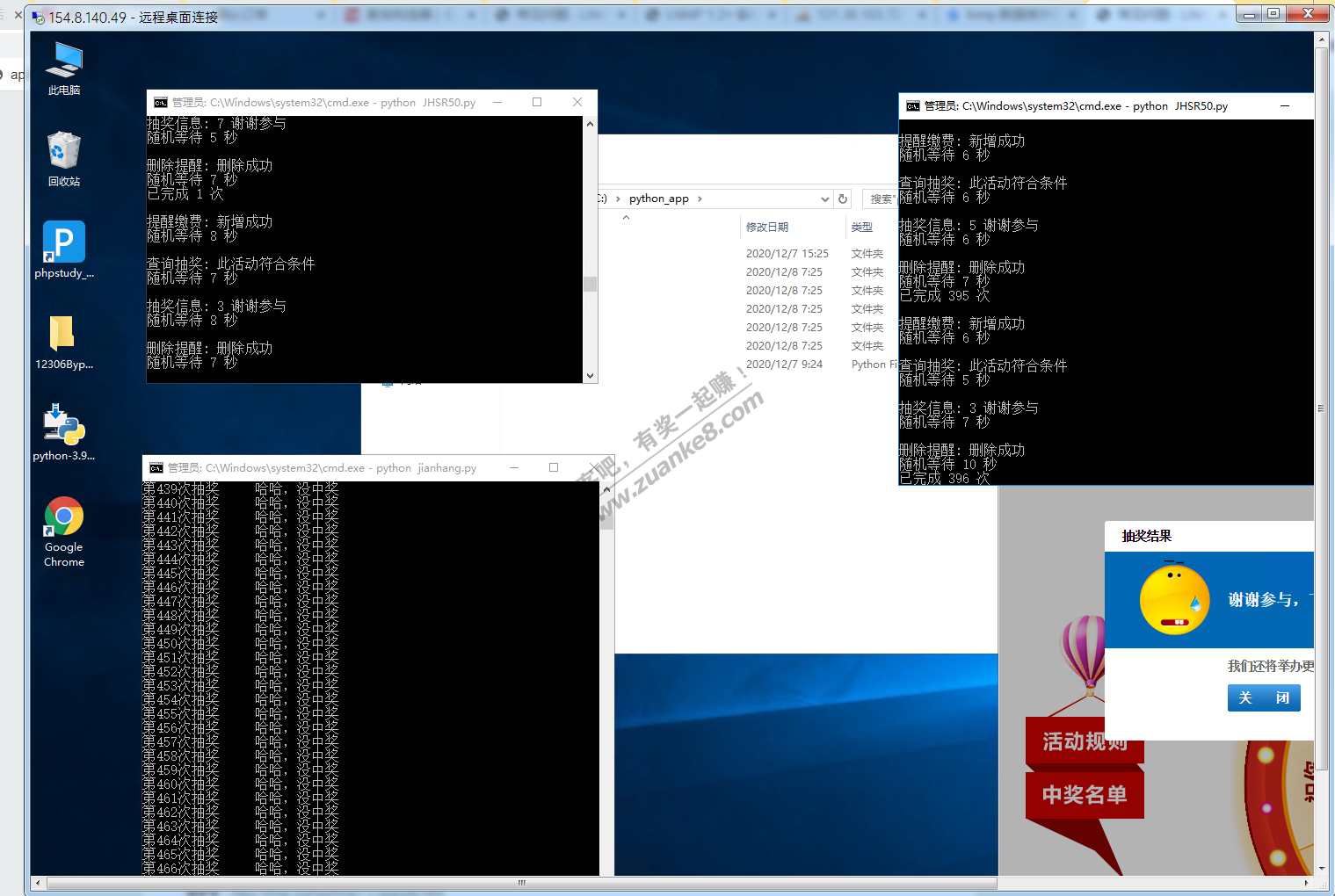
Task: Open the address bar history dropdown
Action: (x=824, y=199)
